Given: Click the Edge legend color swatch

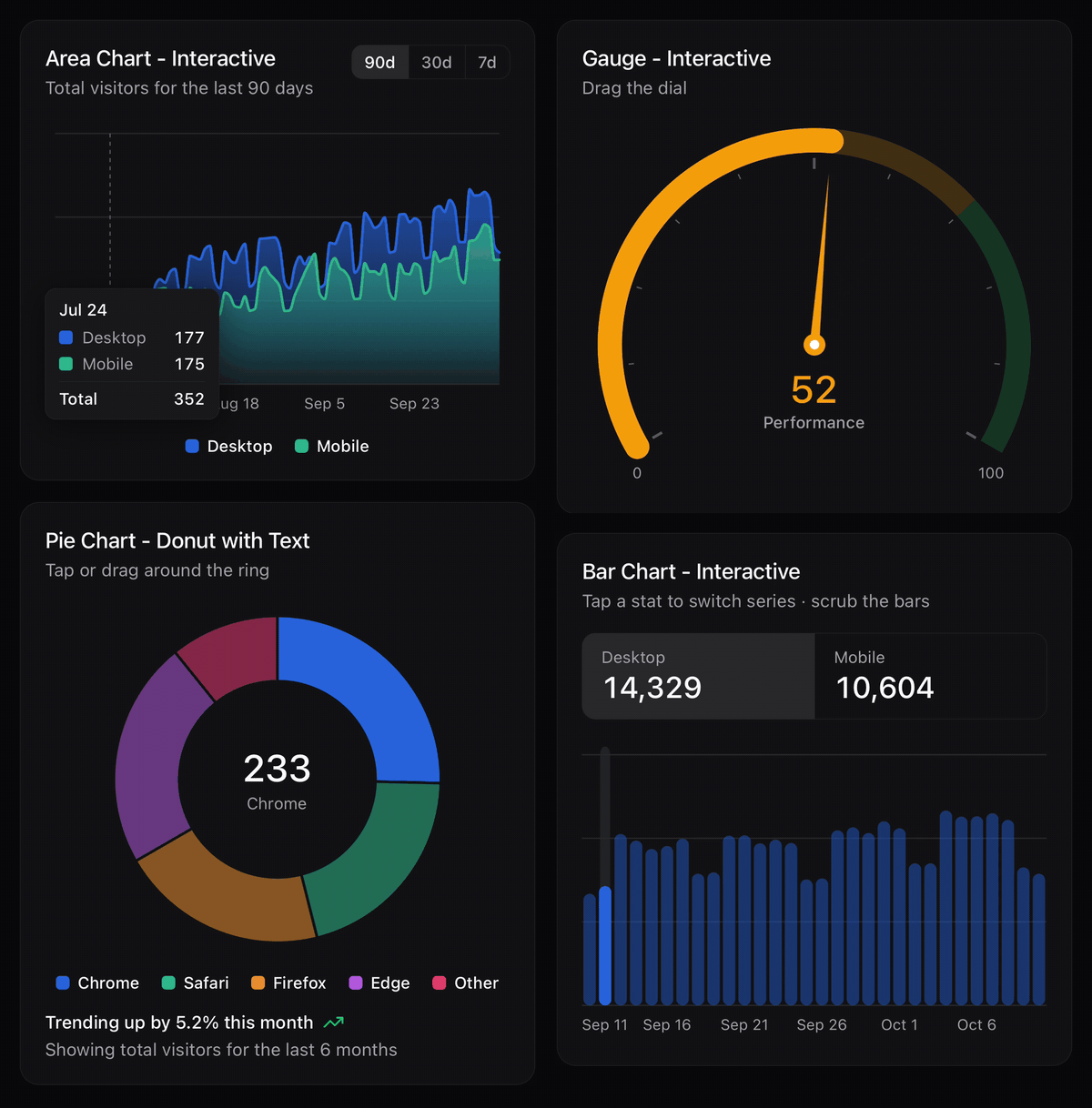Looking at the screenshot, I should point(356,982).
